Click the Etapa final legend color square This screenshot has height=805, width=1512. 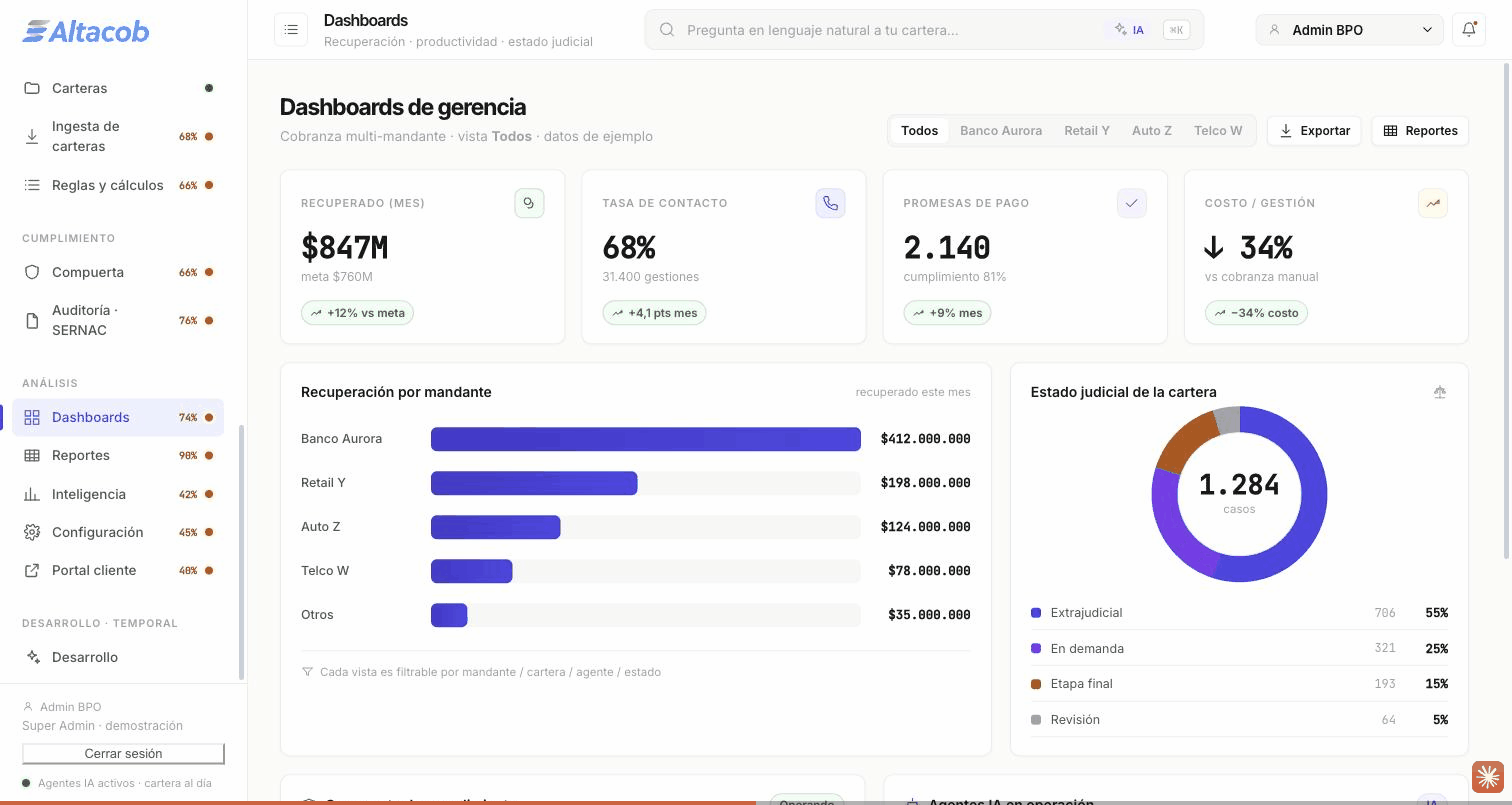[x=1036, y=684]
